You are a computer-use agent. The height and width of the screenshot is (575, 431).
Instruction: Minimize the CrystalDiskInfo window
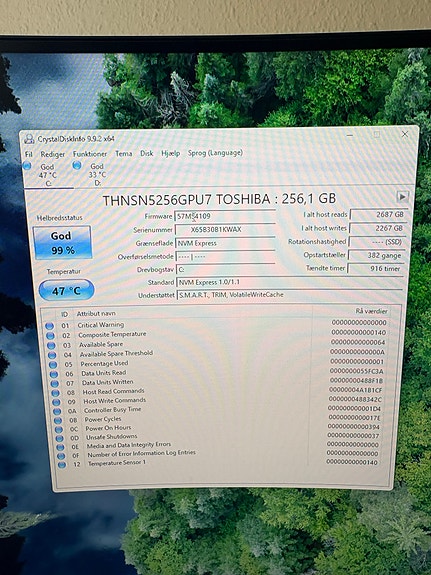[350, 135]
